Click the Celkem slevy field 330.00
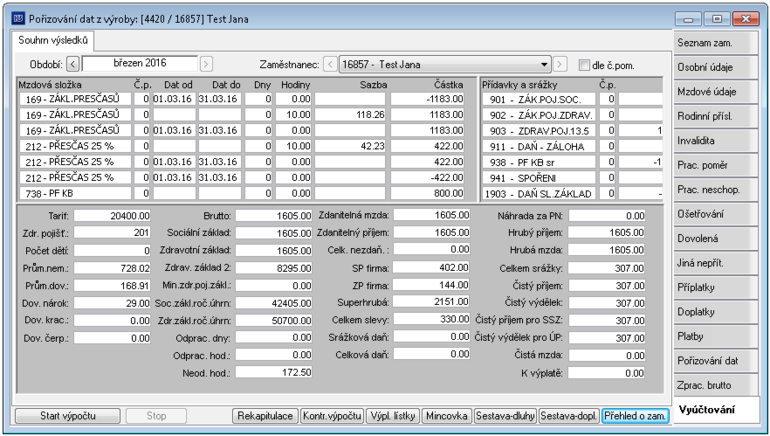The height and width of the screenshot is (436, 770). 432,319
